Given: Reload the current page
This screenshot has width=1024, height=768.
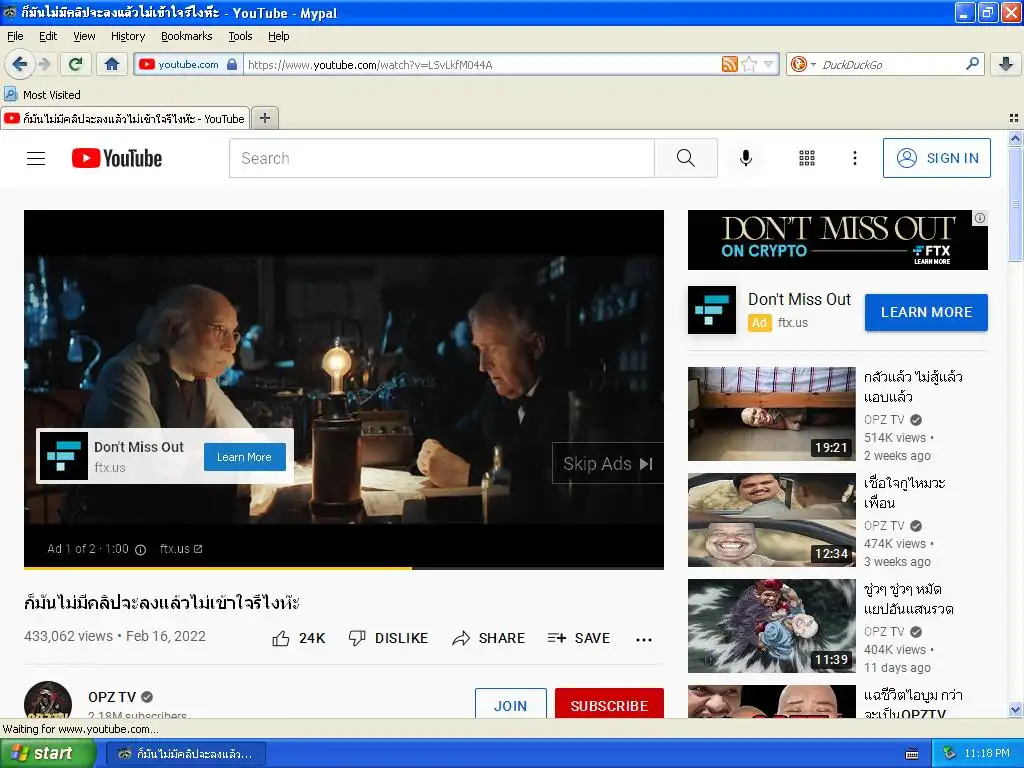Looking at the screenshot, I should [x=76, y=64].
